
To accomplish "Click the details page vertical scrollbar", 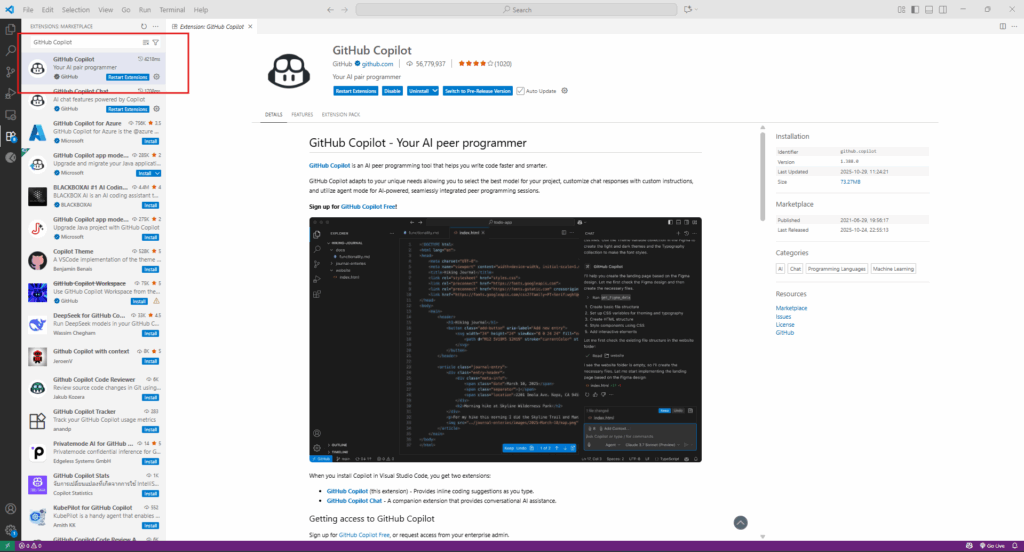I will (x=762, y=177).
